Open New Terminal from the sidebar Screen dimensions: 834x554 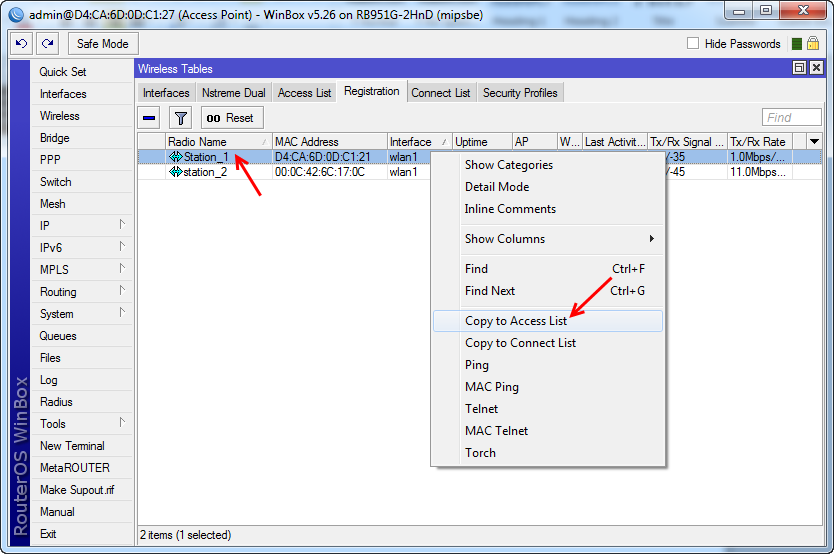(82, 446)
